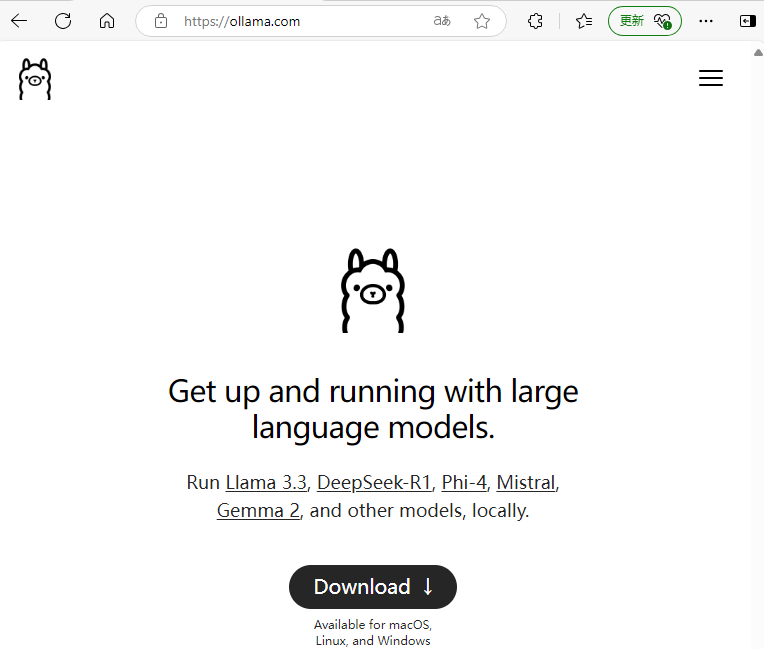764x649 pixels.
Task: Open the translate page icon
Action: point(442,21)
